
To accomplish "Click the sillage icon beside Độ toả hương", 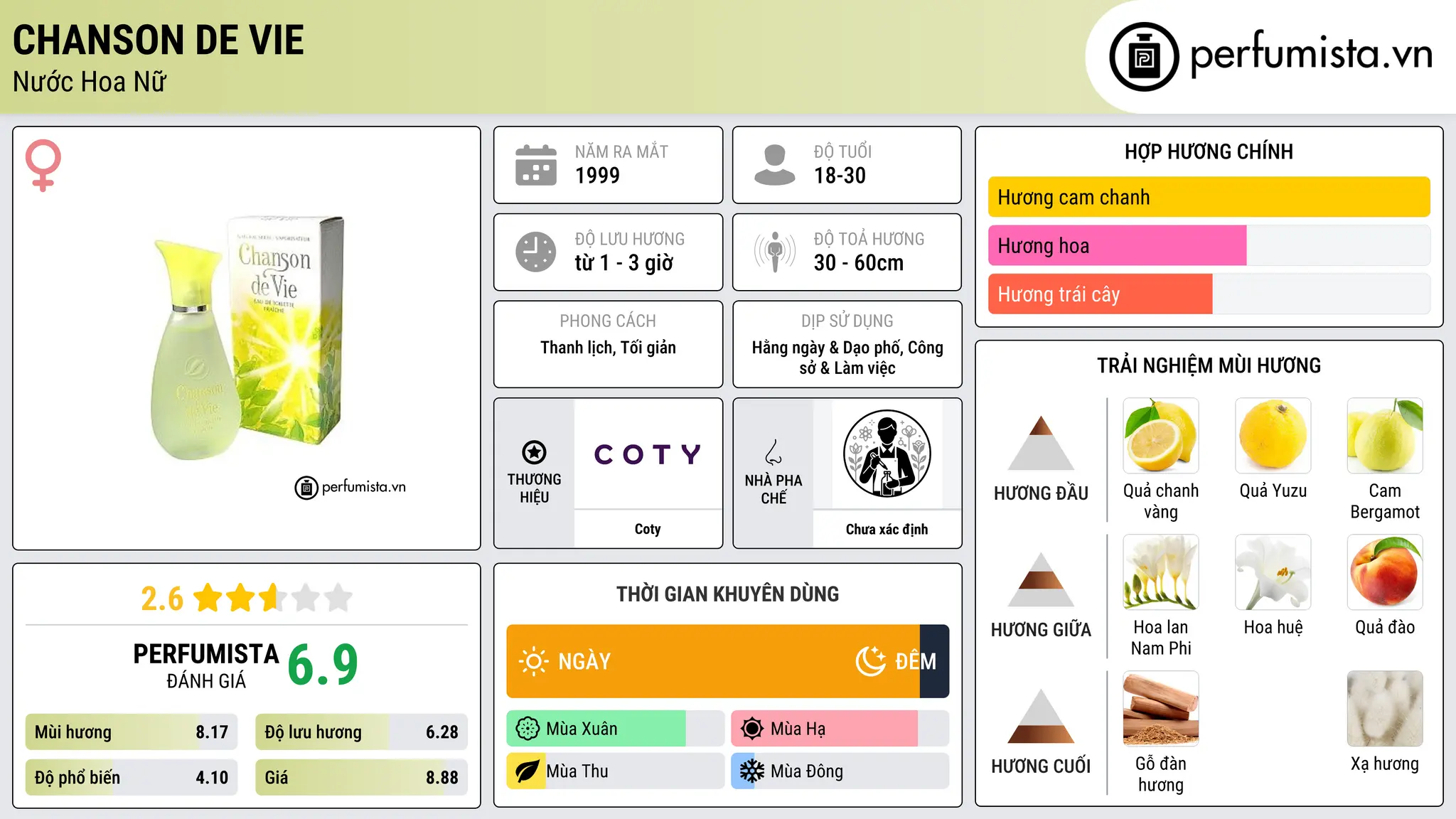I will point(775,252).
